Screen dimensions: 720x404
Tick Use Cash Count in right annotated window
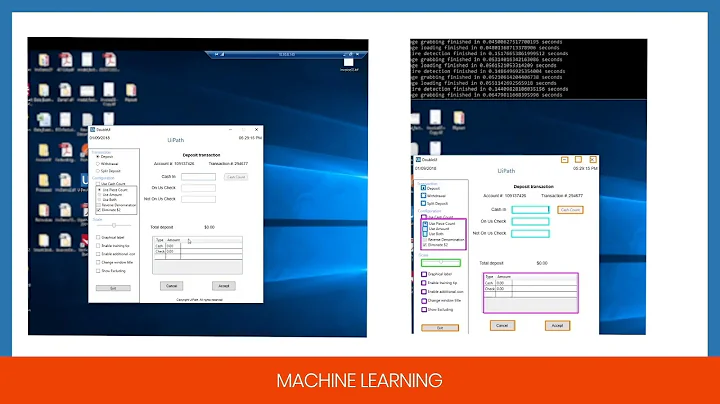point(424,217)
